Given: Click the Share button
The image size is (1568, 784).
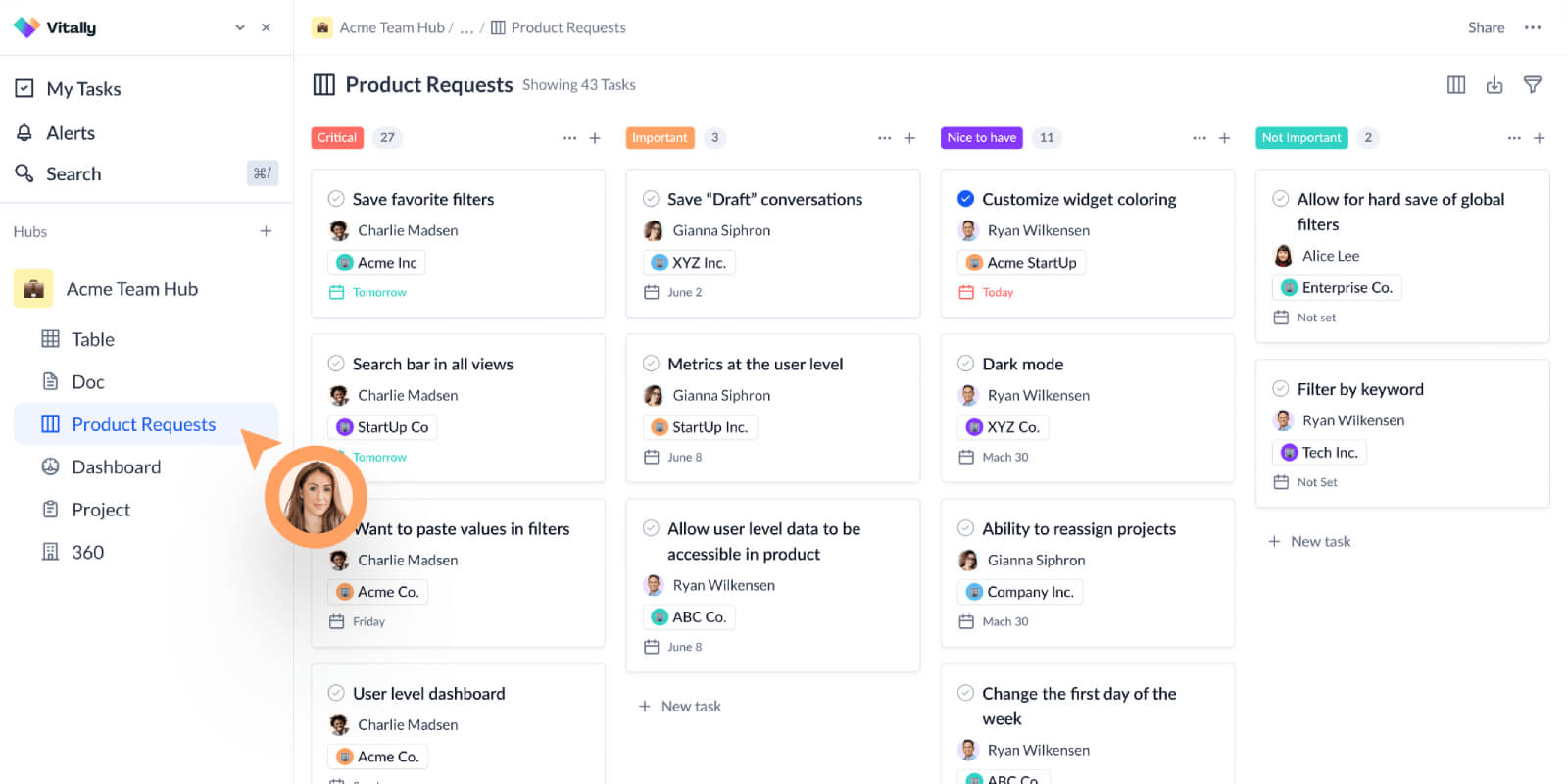Looking at the screenshot, I should point(1486,27).
